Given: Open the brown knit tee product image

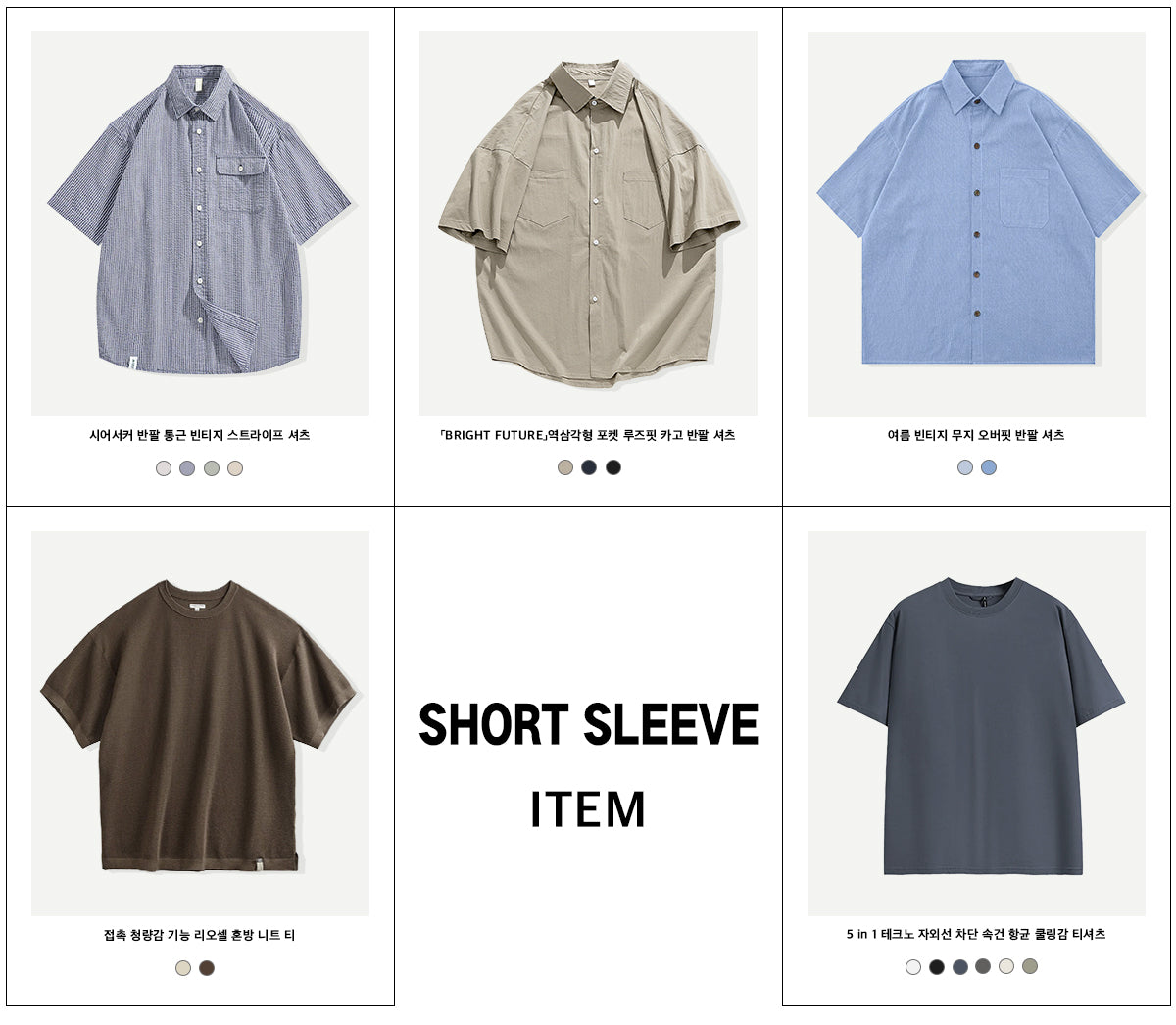Looking at the screenshot, I should click(x=200, y=723).
